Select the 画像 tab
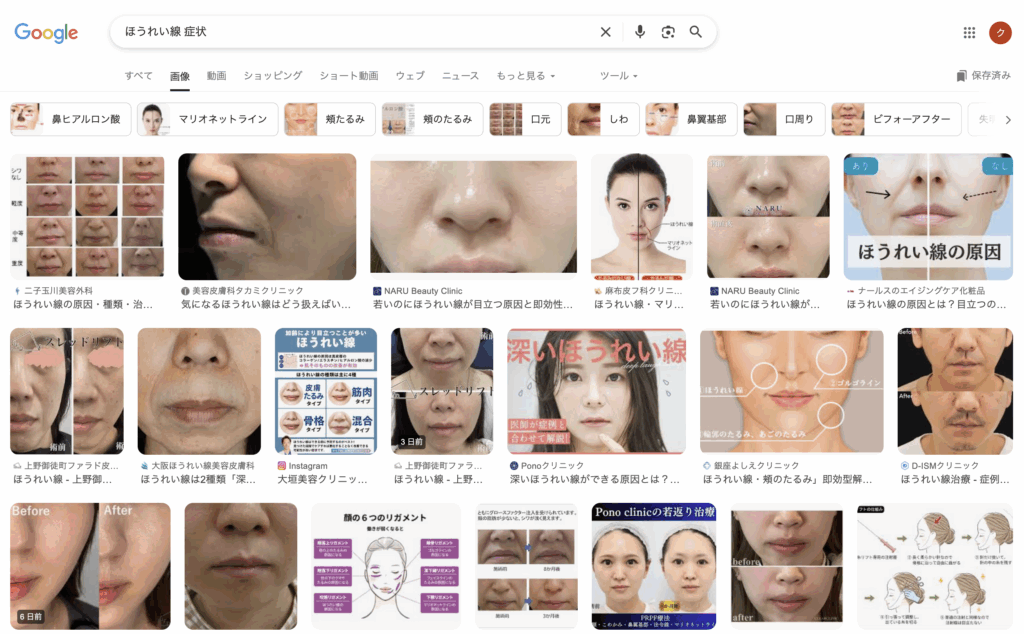This screenshot has height=634, width=1024. 180,76
